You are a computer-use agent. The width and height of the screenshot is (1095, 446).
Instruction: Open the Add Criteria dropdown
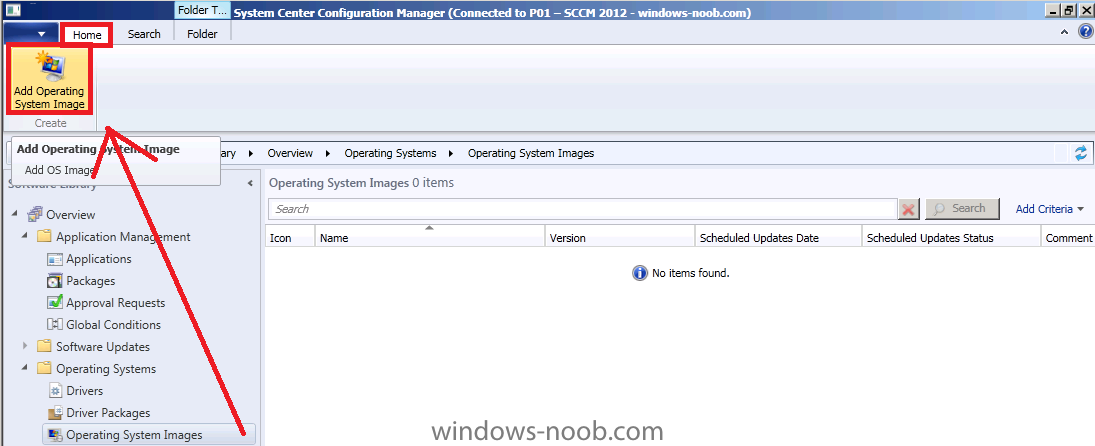tap(1050, 209)
